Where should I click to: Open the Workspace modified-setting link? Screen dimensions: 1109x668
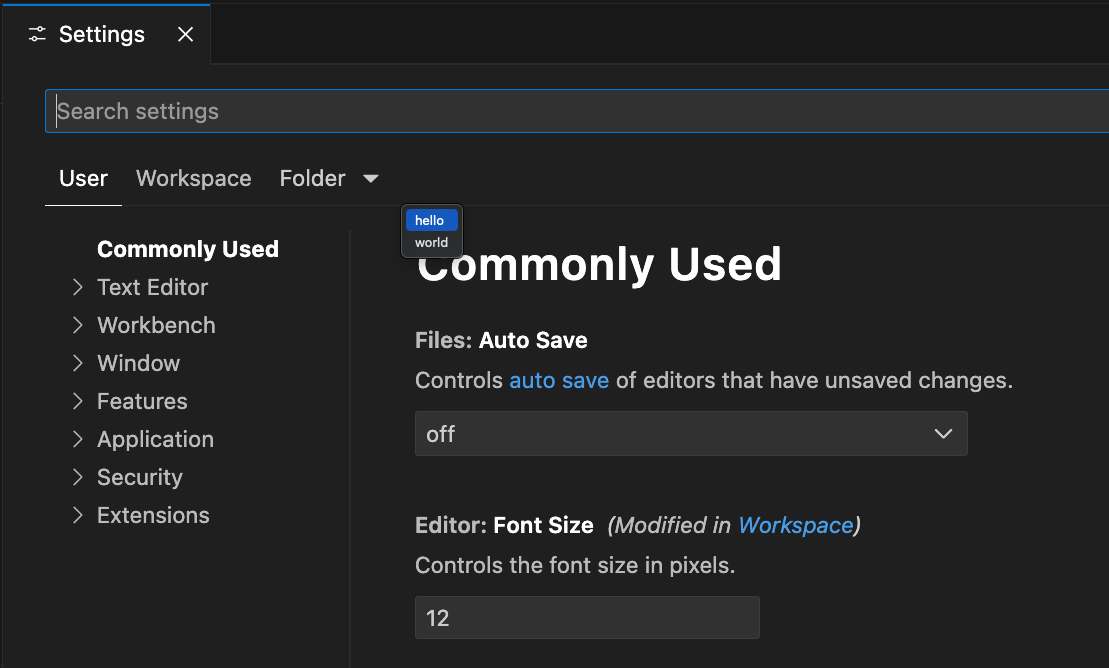tap(795, 525)
